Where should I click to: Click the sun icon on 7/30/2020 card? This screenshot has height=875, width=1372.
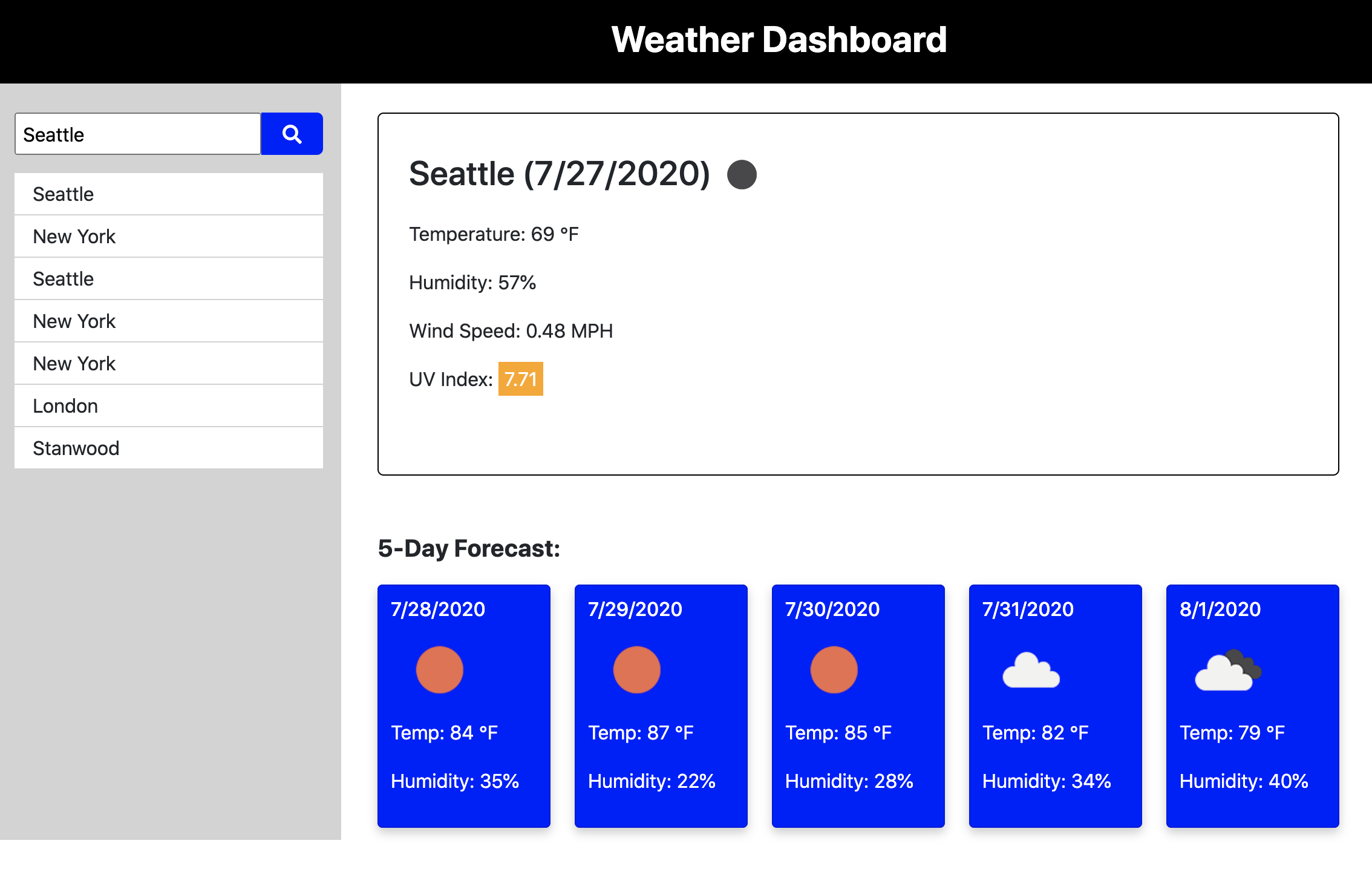834,670
